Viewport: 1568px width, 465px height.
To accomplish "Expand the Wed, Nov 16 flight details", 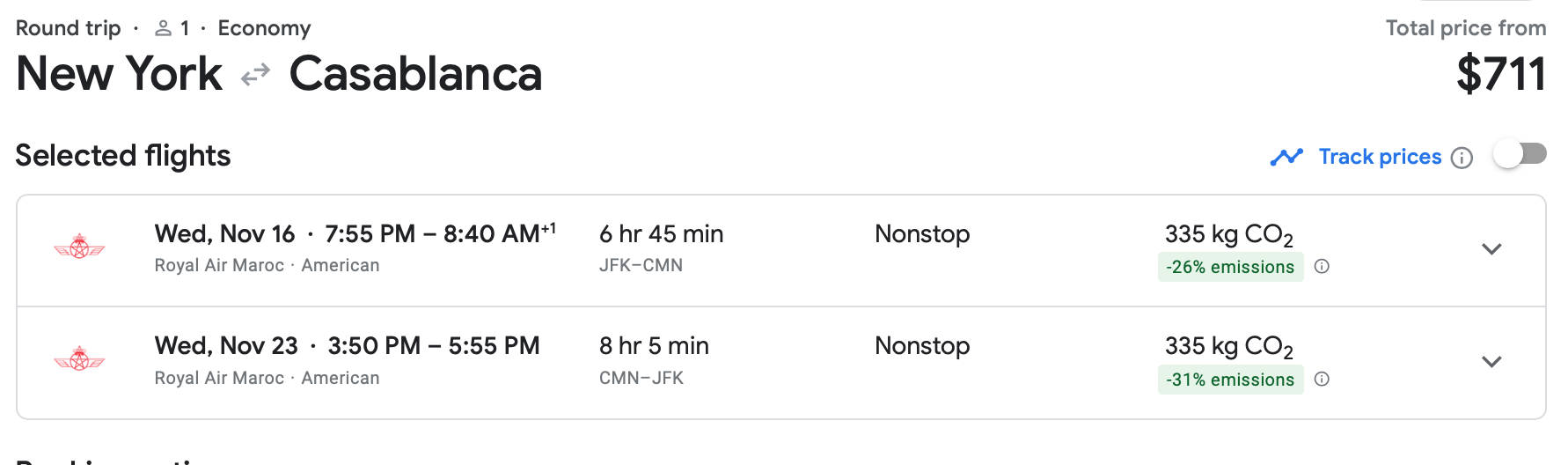I will coord(1491,249).
